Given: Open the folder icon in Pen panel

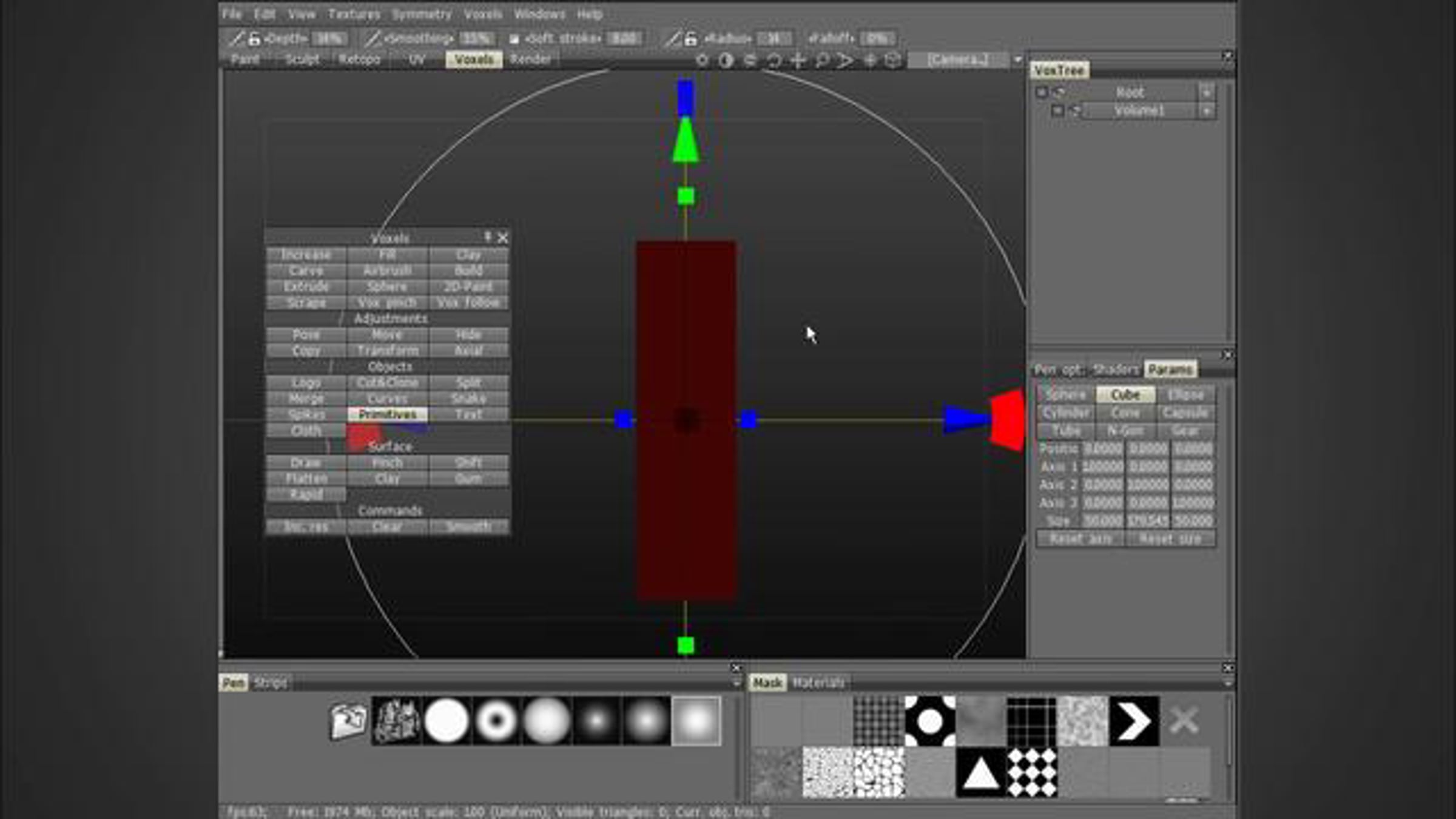Looking at the screenshot, I should 348,721.
